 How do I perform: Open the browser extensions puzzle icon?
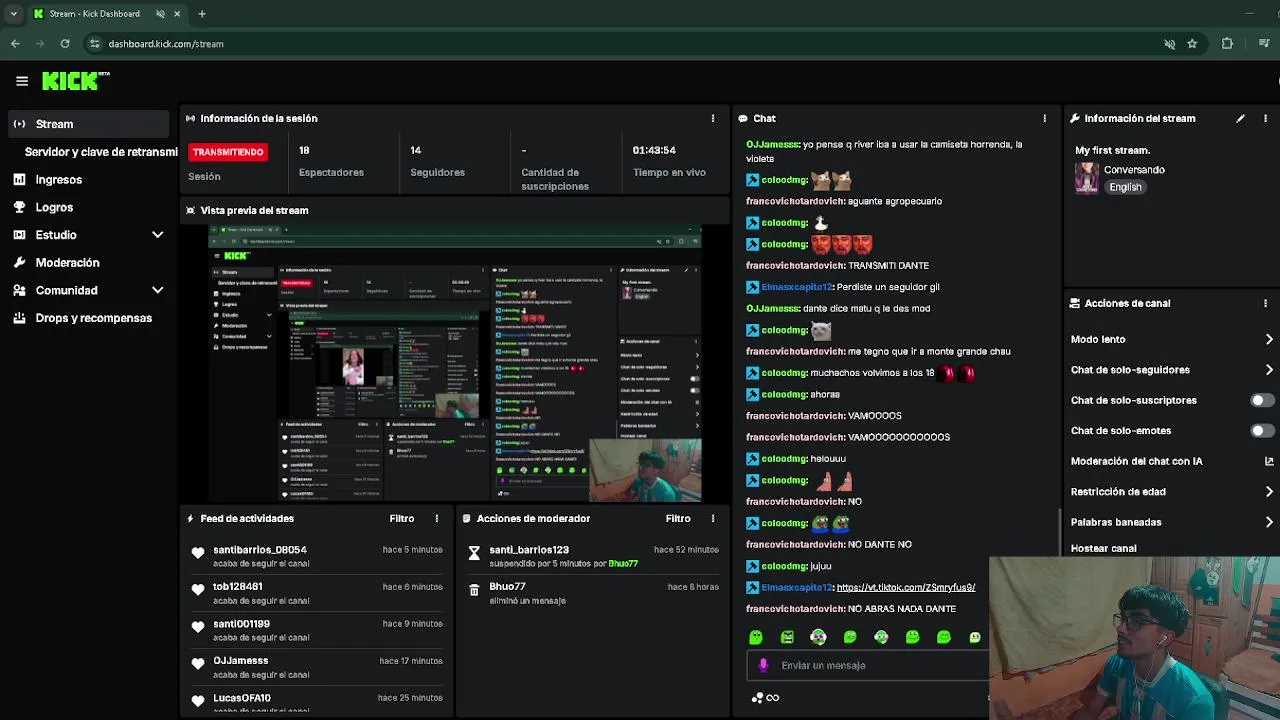1227,44
